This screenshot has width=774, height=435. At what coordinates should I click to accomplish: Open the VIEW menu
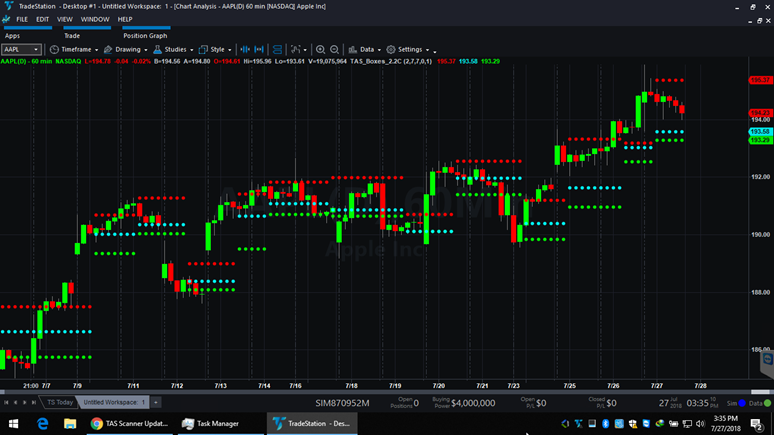pyautogui.click(x=65, y=19)
